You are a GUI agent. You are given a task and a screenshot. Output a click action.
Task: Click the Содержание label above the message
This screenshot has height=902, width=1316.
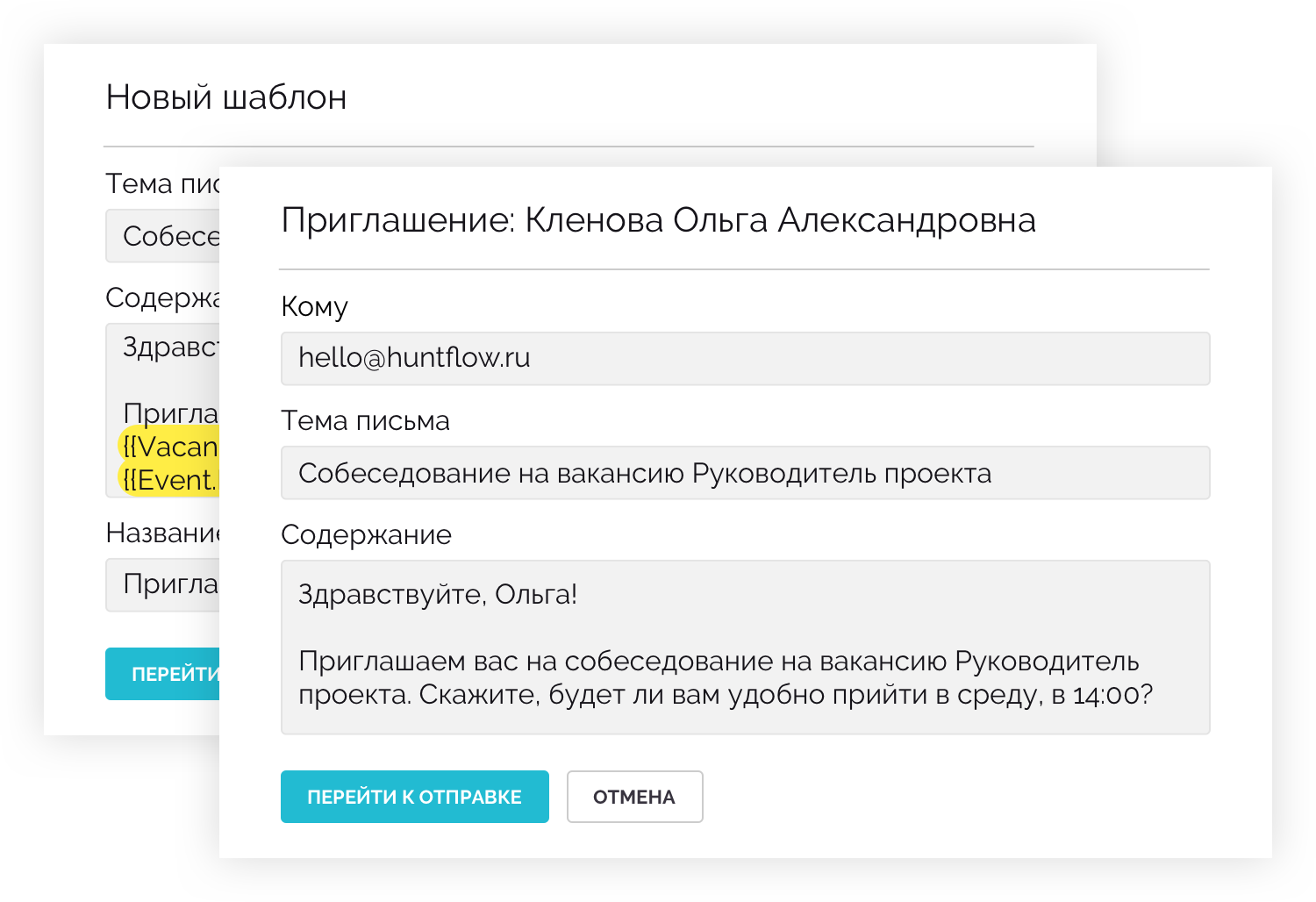click(365, 533)
